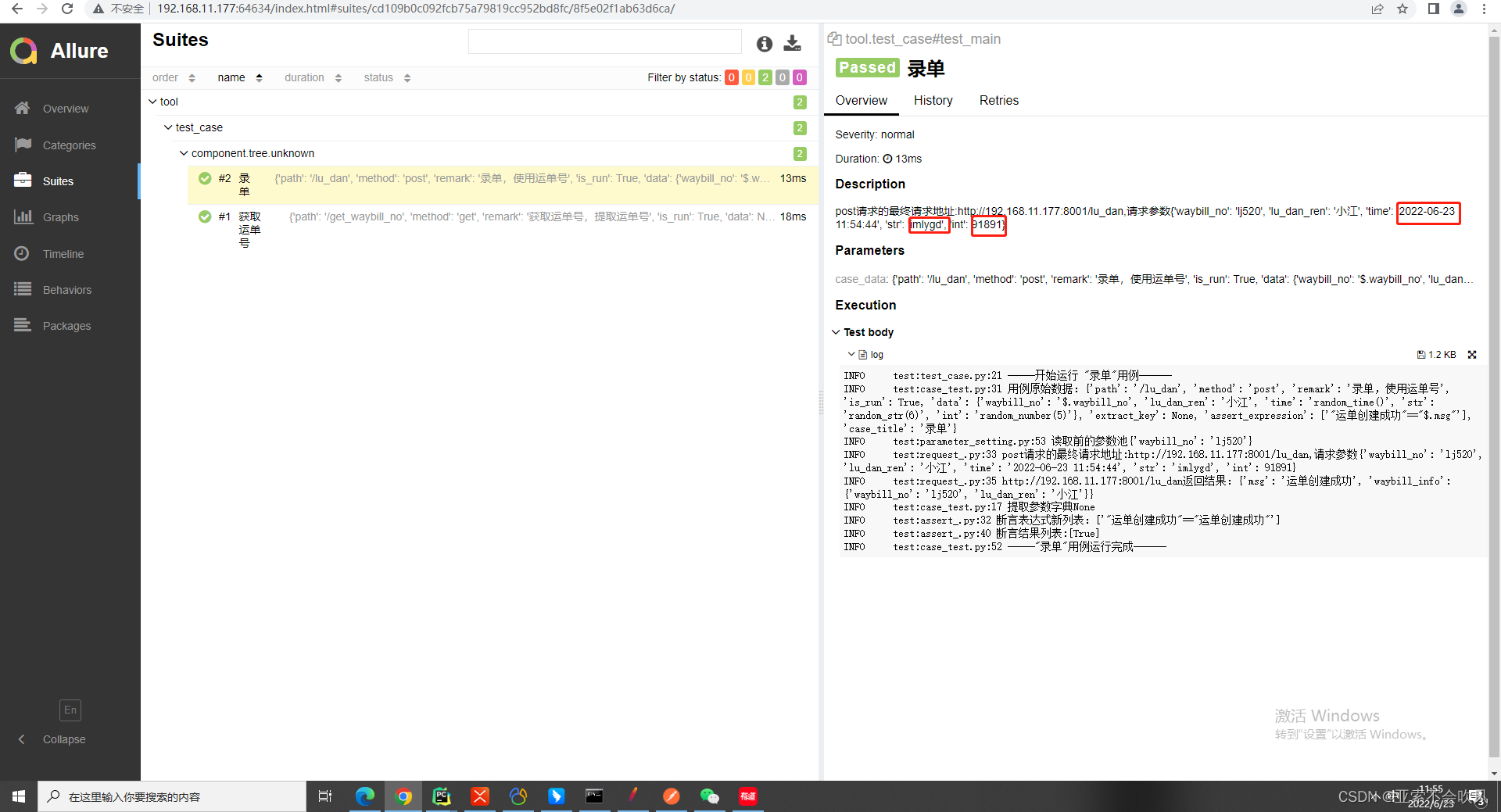Open Microsoft Edge from the taskbar
The height and width of the screenshot is (812, 1501).
(x=364, y=796)
